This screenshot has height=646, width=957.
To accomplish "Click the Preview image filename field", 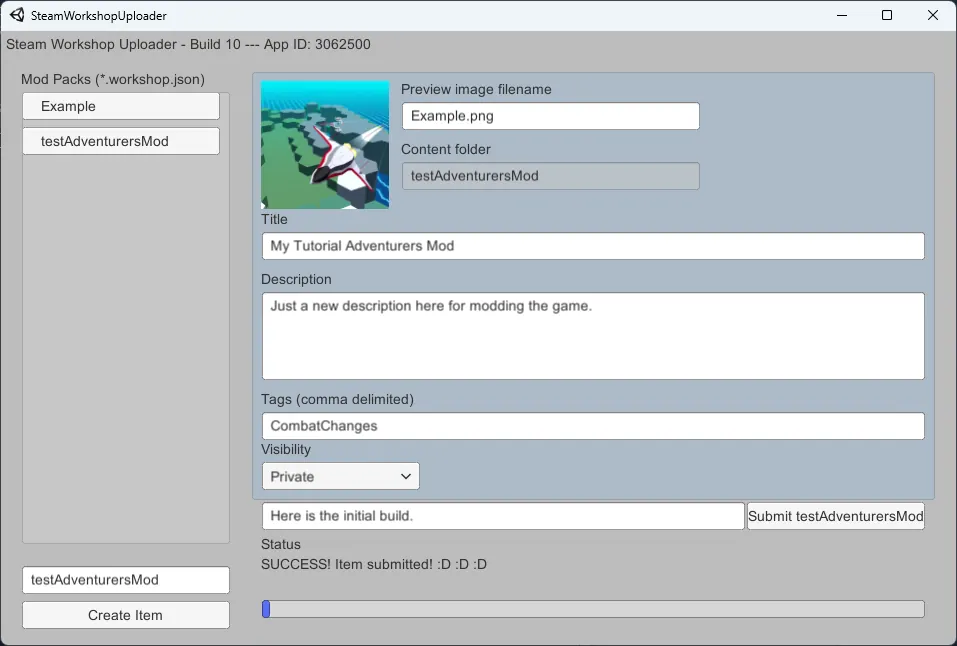I will (x=551, y=116).
